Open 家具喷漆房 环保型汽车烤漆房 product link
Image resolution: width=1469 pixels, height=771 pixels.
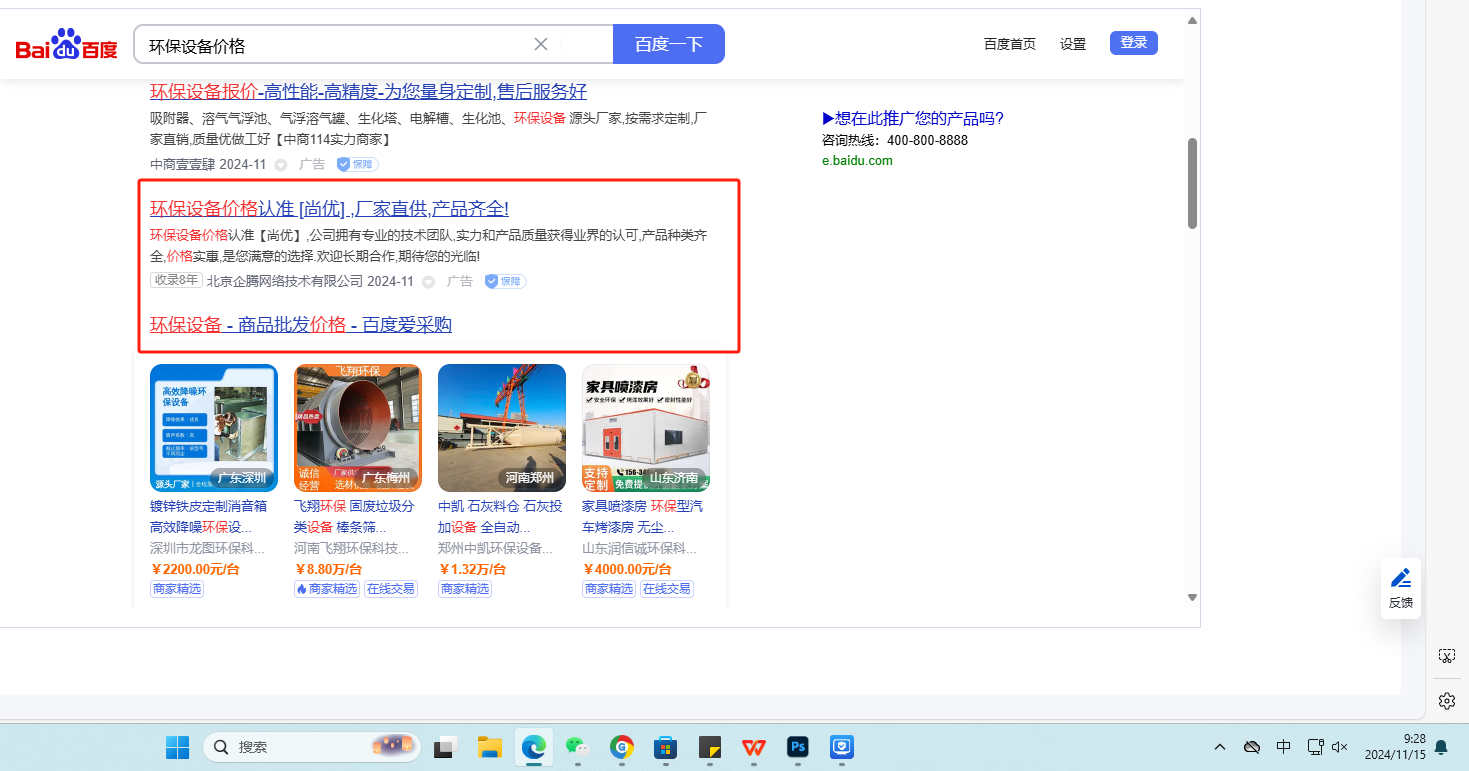pyautogui.click(x=643, y=516)
